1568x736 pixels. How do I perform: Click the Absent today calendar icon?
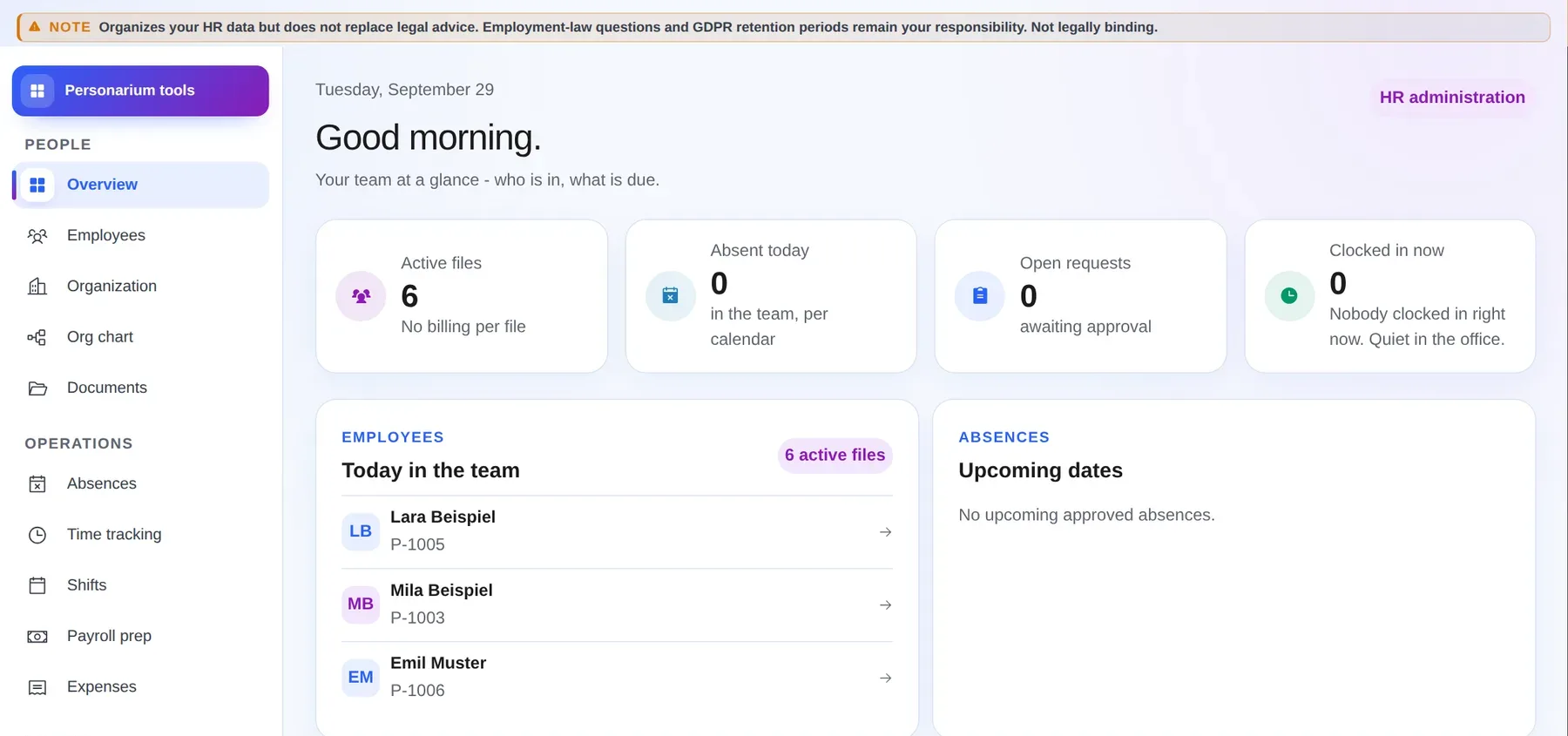click(670, 296)
